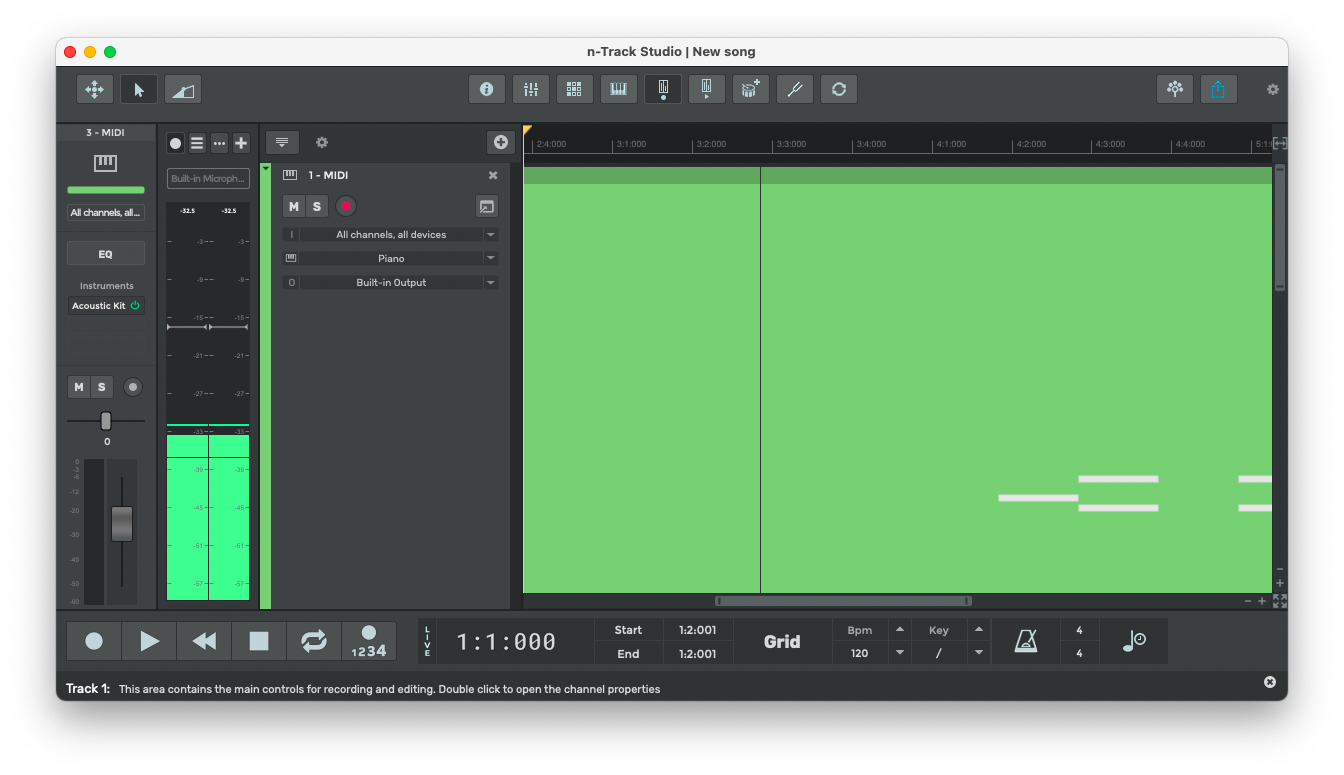Screen dimensions: 1344x775
Task: Open track list settings gear icon
Action: pos(322,143)
